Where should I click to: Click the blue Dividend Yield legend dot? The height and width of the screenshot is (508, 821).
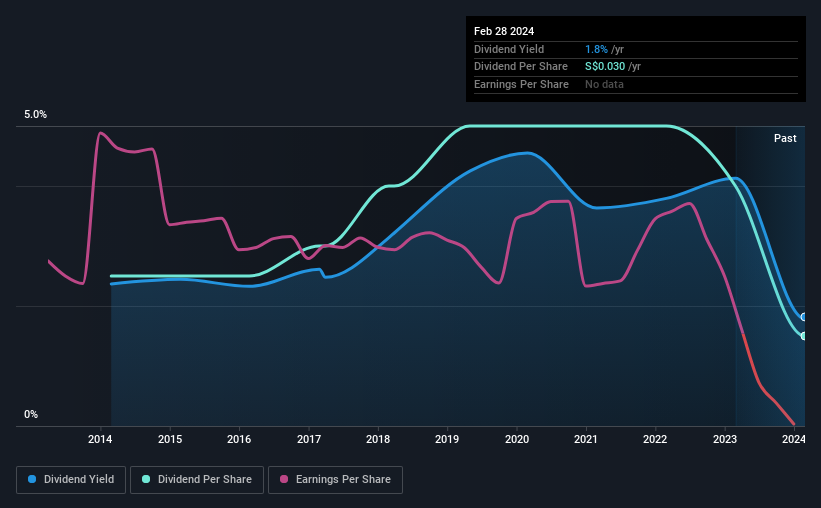coord(32,479)
